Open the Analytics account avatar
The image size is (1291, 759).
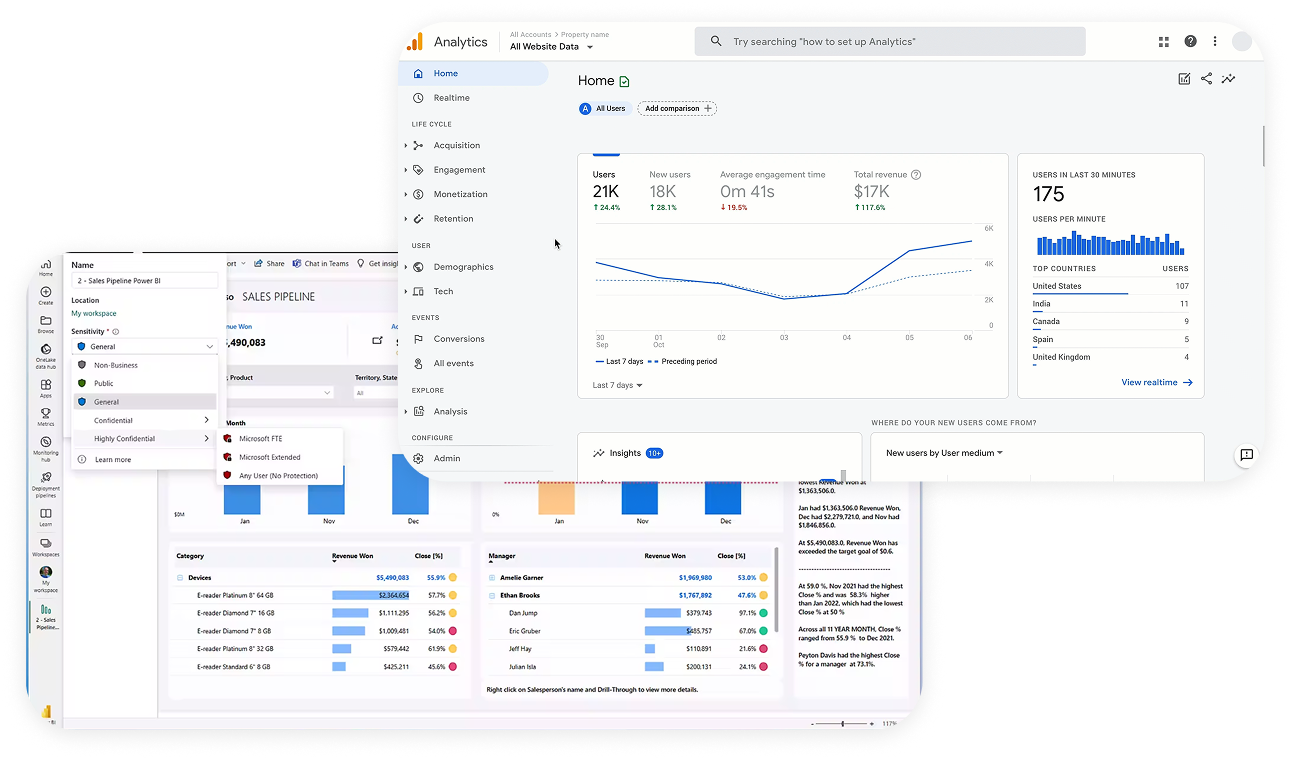pyautogui.click(x=1242, y=42)
